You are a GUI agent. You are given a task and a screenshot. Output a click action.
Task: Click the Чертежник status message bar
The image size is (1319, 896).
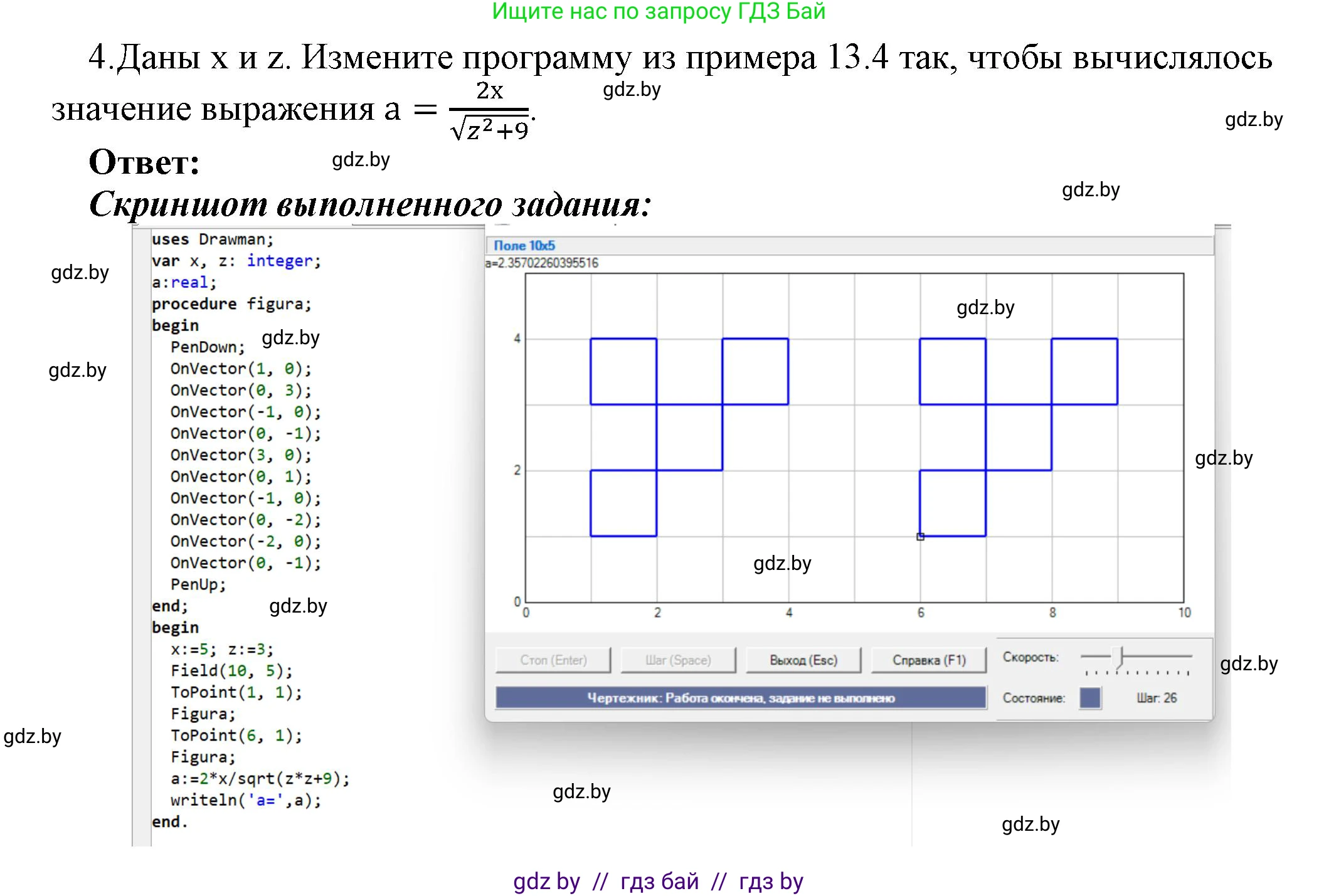(x=740, y=698)
